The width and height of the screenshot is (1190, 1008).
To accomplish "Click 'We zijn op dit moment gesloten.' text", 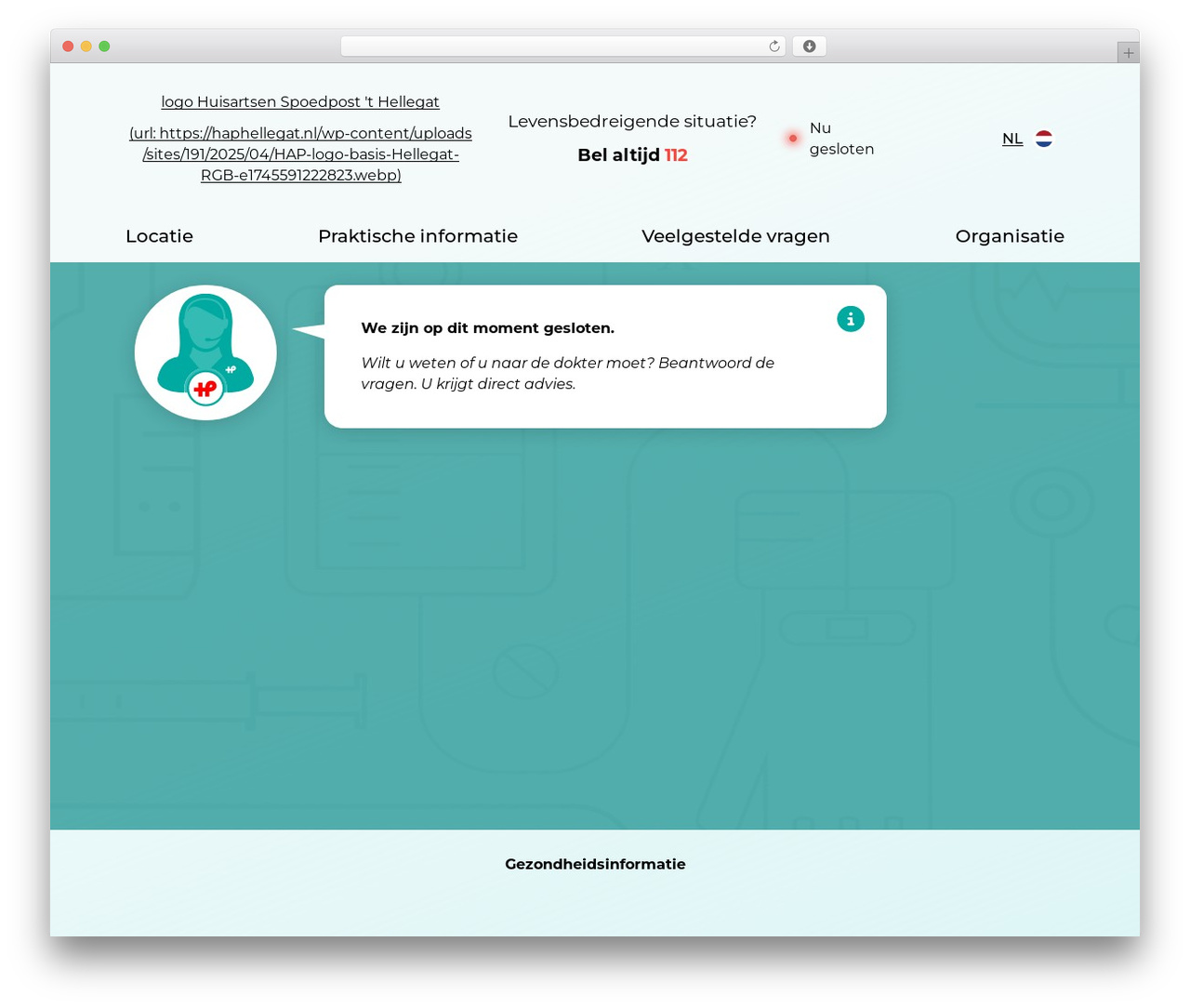I will (487, 328).
